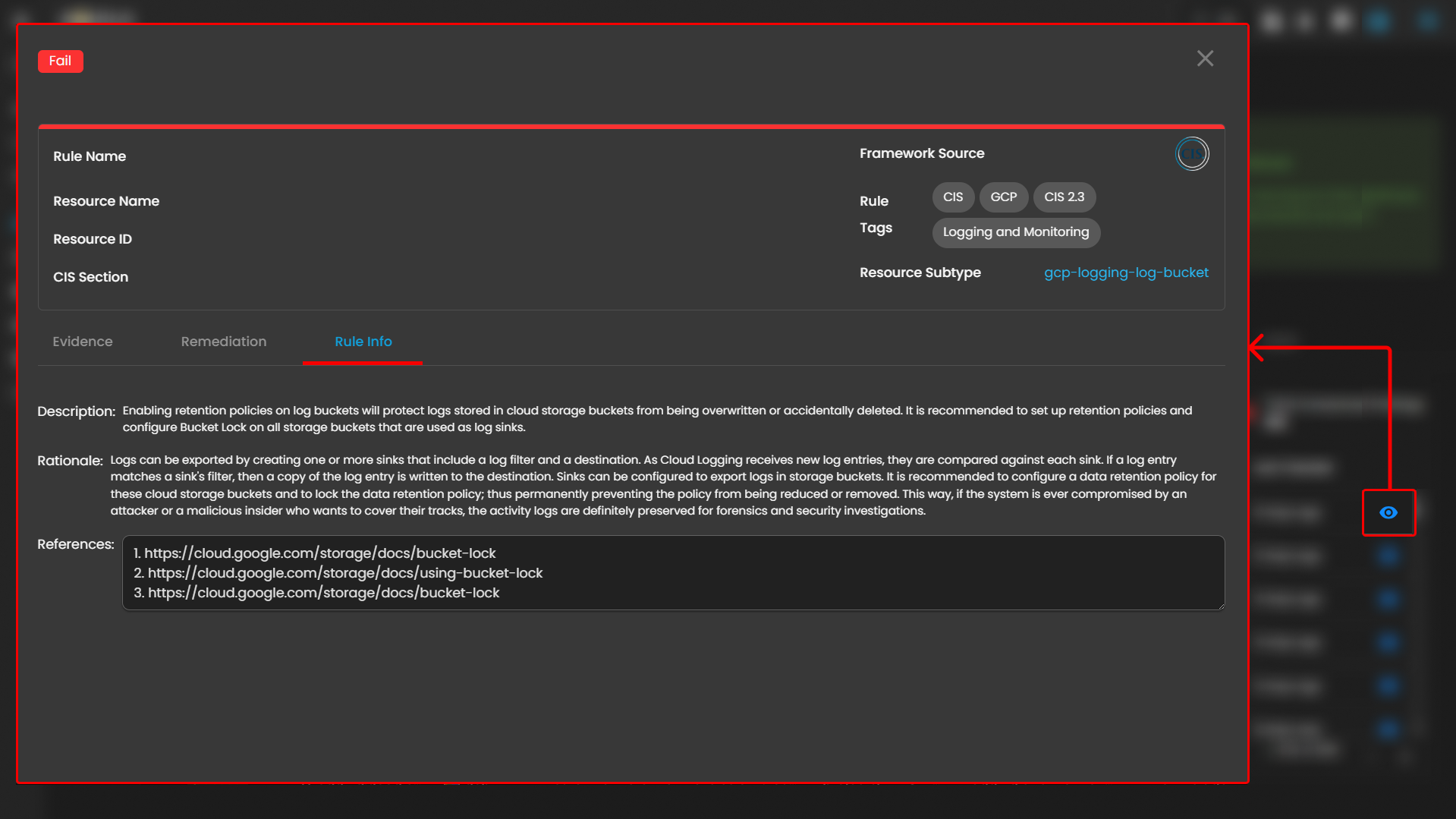The height and width of the screenshot is (819, 1456).
Task: Click the first bucket-lock reference URL
Action: click(x=319, y=553)
